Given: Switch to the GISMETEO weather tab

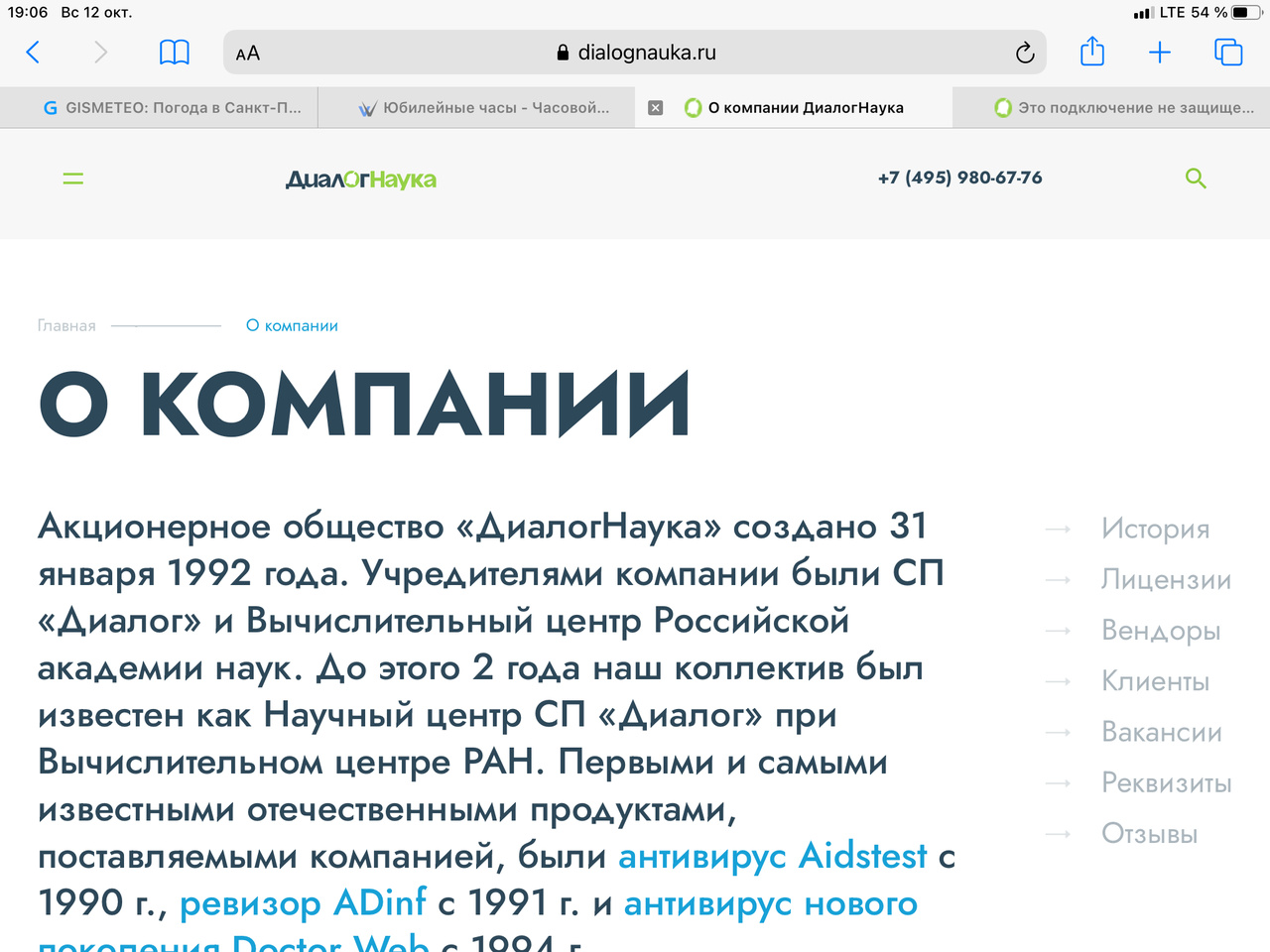Looking at the screenshot, I should coord(173,108).
